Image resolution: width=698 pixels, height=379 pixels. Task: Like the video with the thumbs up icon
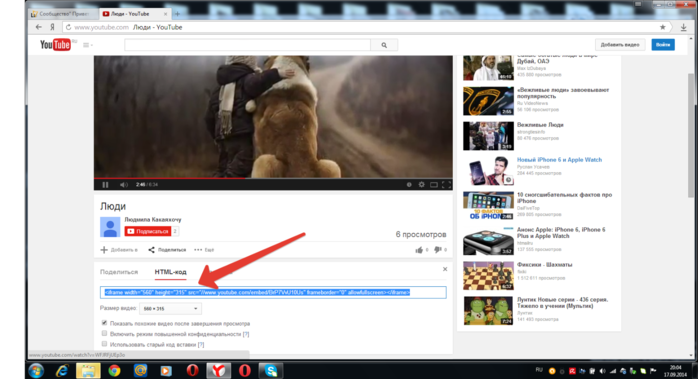tap(419, 250)
